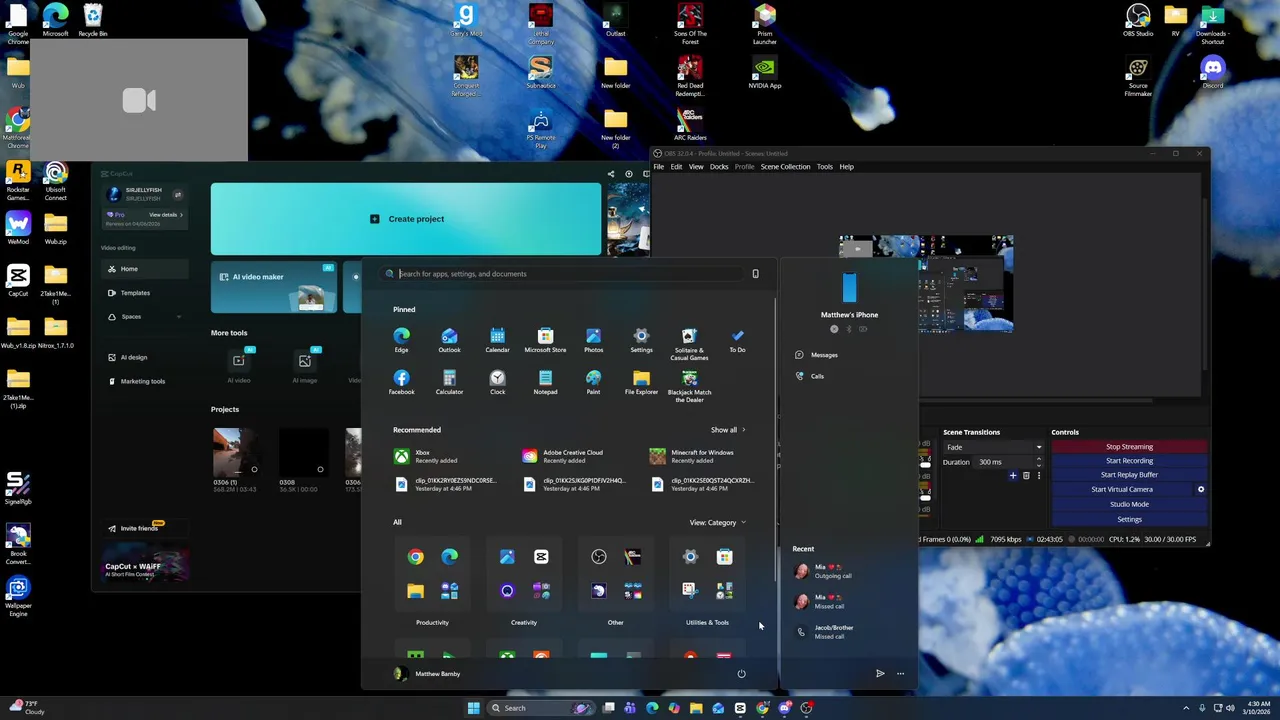Open Blackjack Match the Dealer
Screen dimensions: 1280x720
(x=689, y=386)
